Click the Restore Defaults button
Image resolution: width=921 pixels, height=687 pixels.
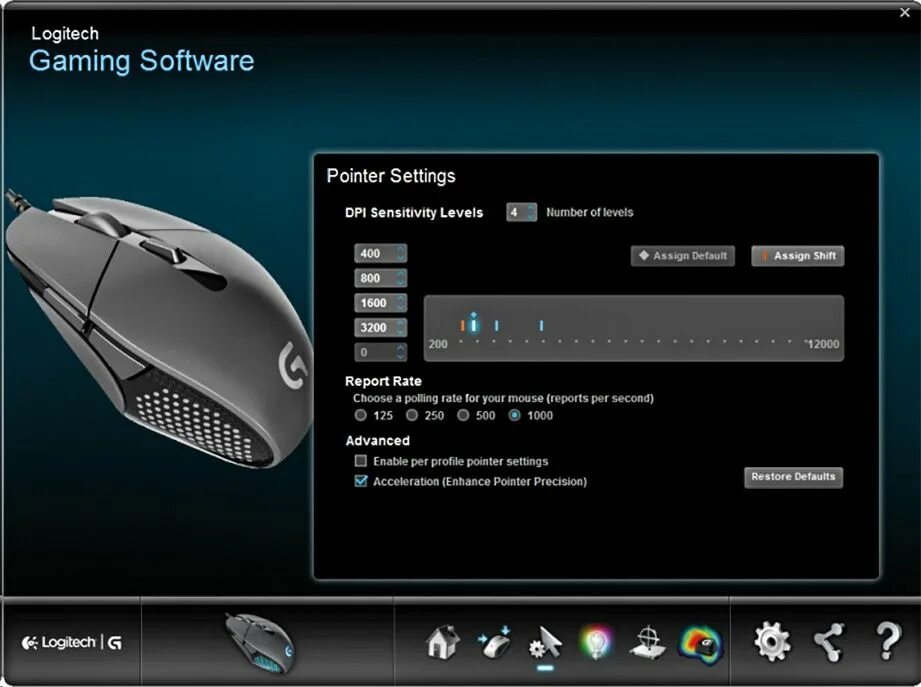click(794, 477)
